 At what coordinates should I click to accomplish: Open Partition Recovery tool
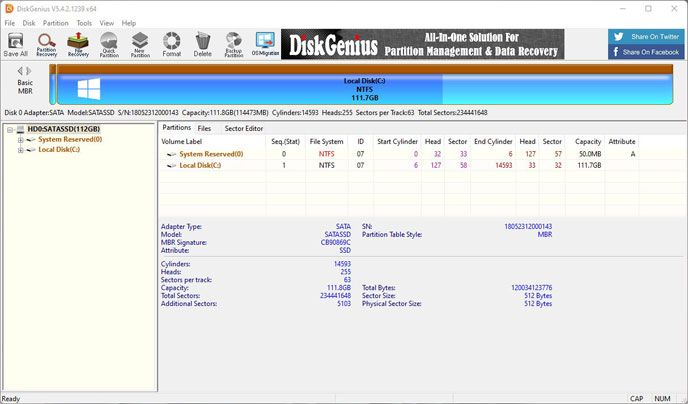tap(47, 44)
